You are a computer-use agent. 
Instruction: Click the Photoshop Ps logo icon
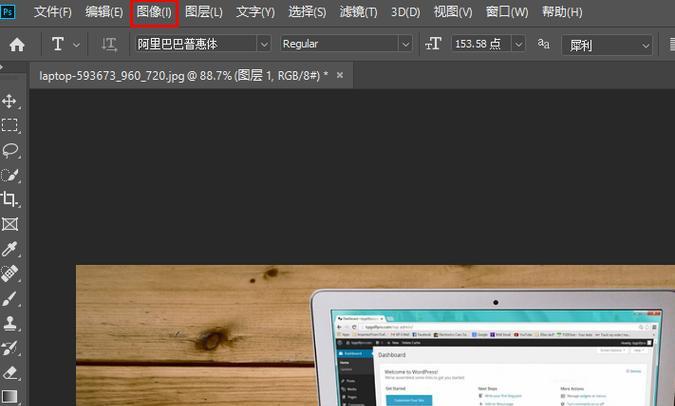8,11
